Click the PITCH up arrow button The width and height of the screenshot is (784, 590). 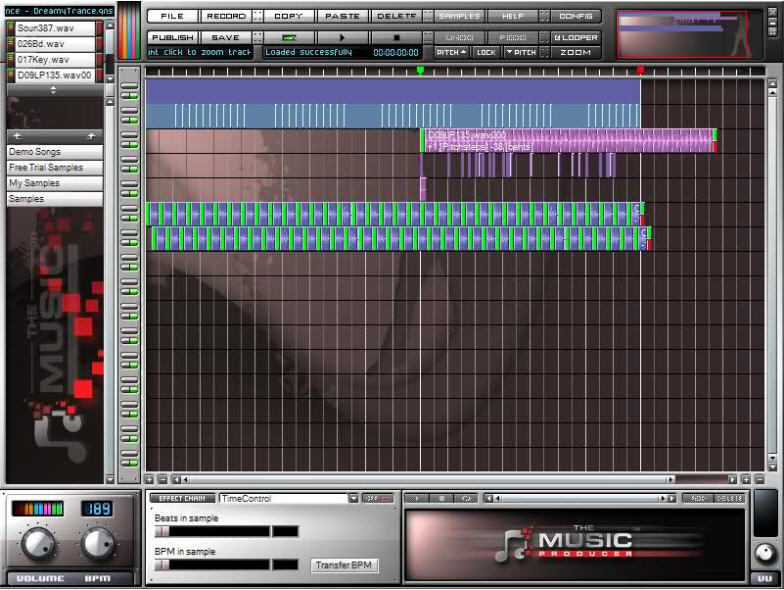tap(451, 52)
